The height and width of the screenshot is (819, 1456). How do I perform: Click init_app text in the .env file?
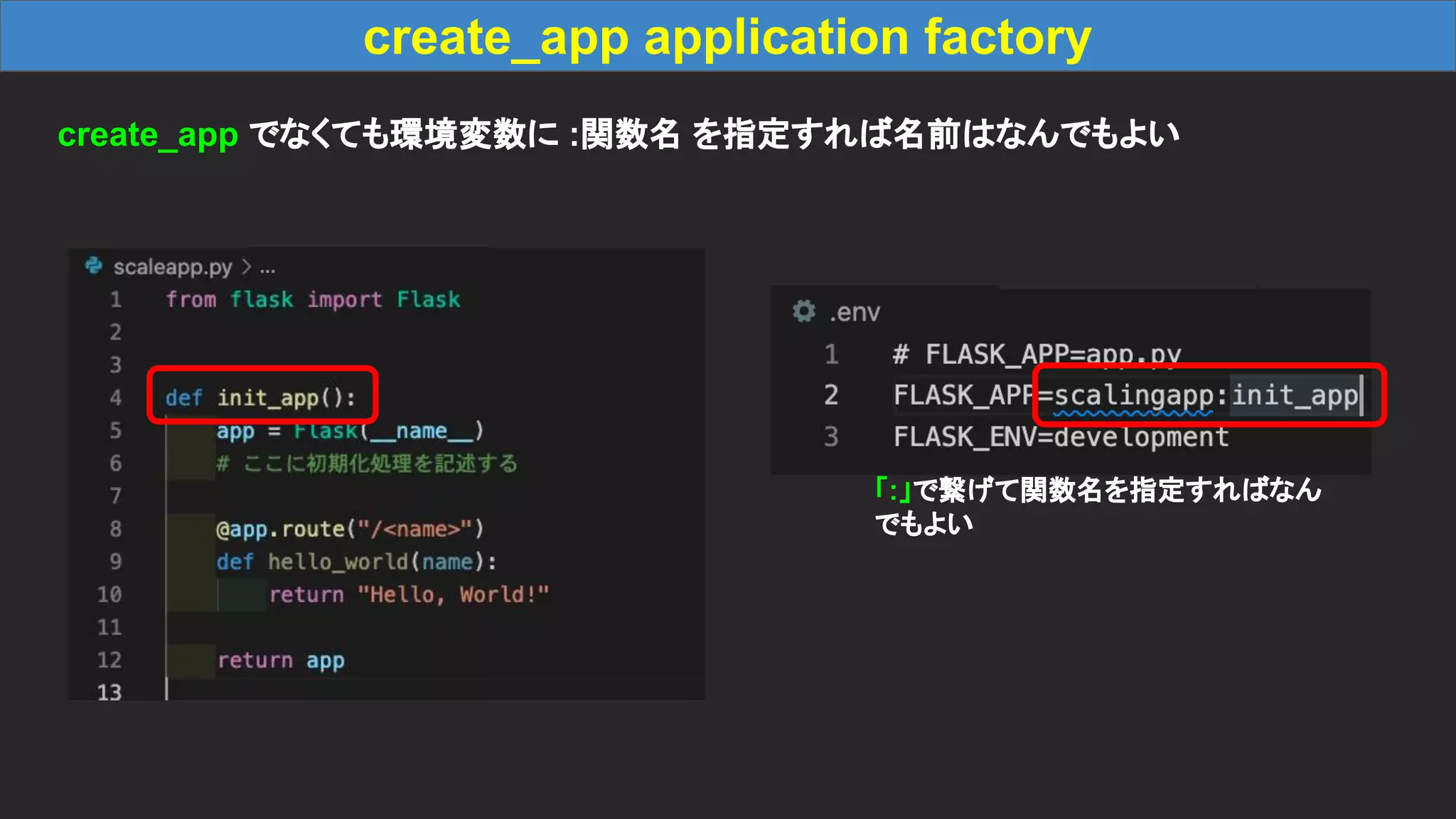[1295, 395]
